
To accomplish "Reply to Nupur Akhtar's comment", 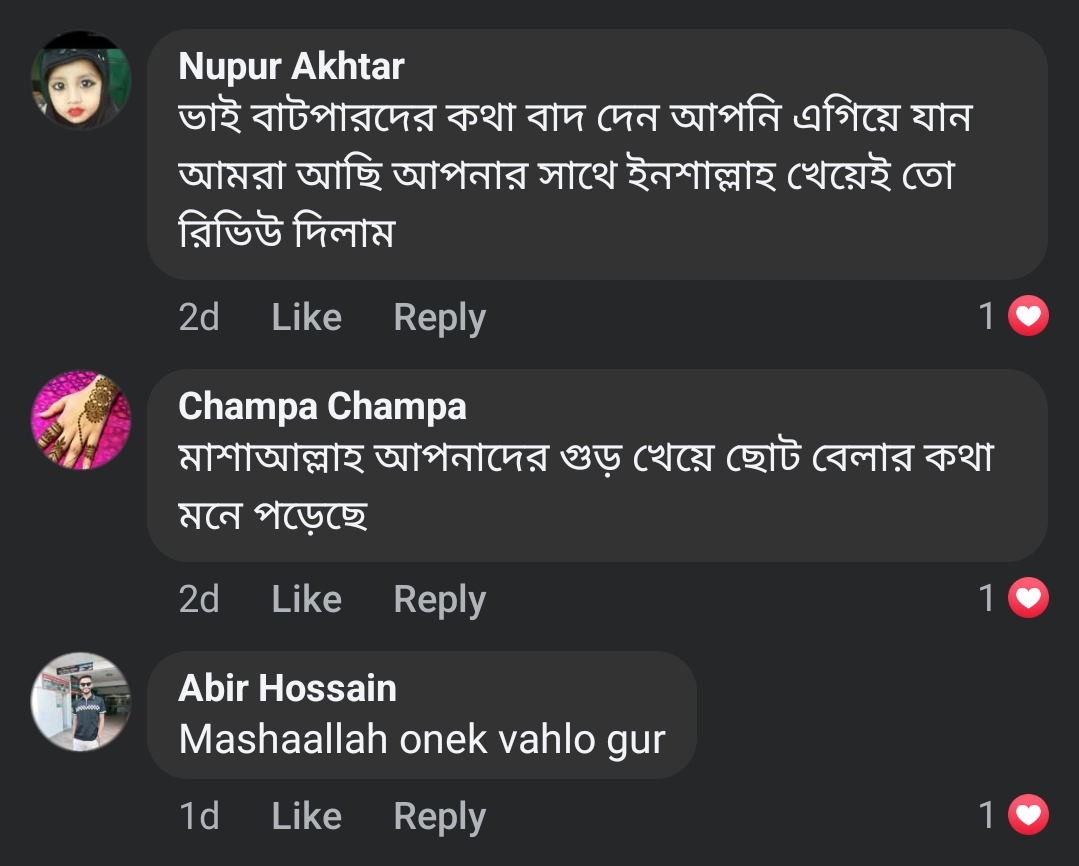I will tap(440, 319).
